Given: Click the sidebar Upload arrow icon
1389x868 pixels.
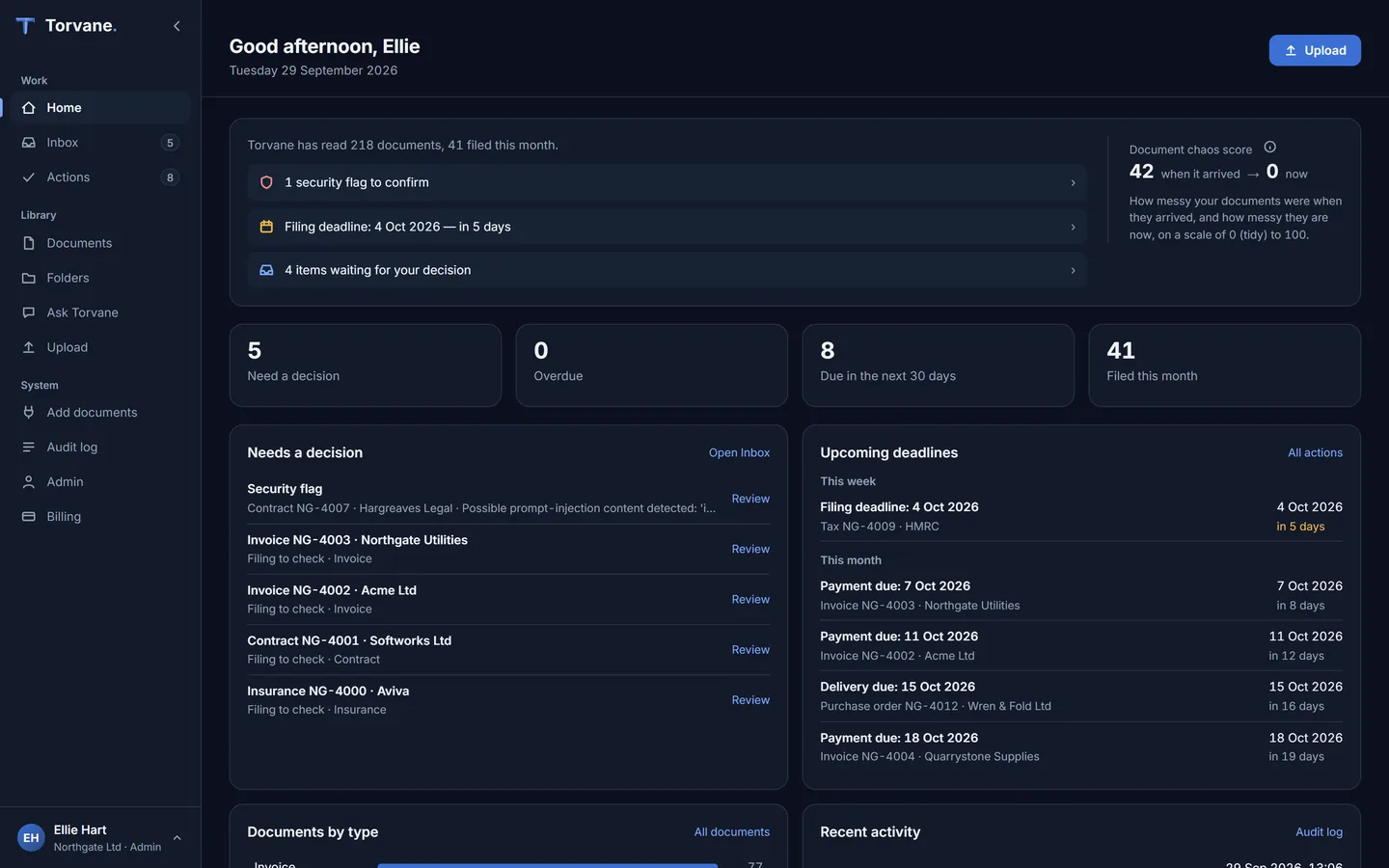Looking at the screenshot, I should [29, 347].
